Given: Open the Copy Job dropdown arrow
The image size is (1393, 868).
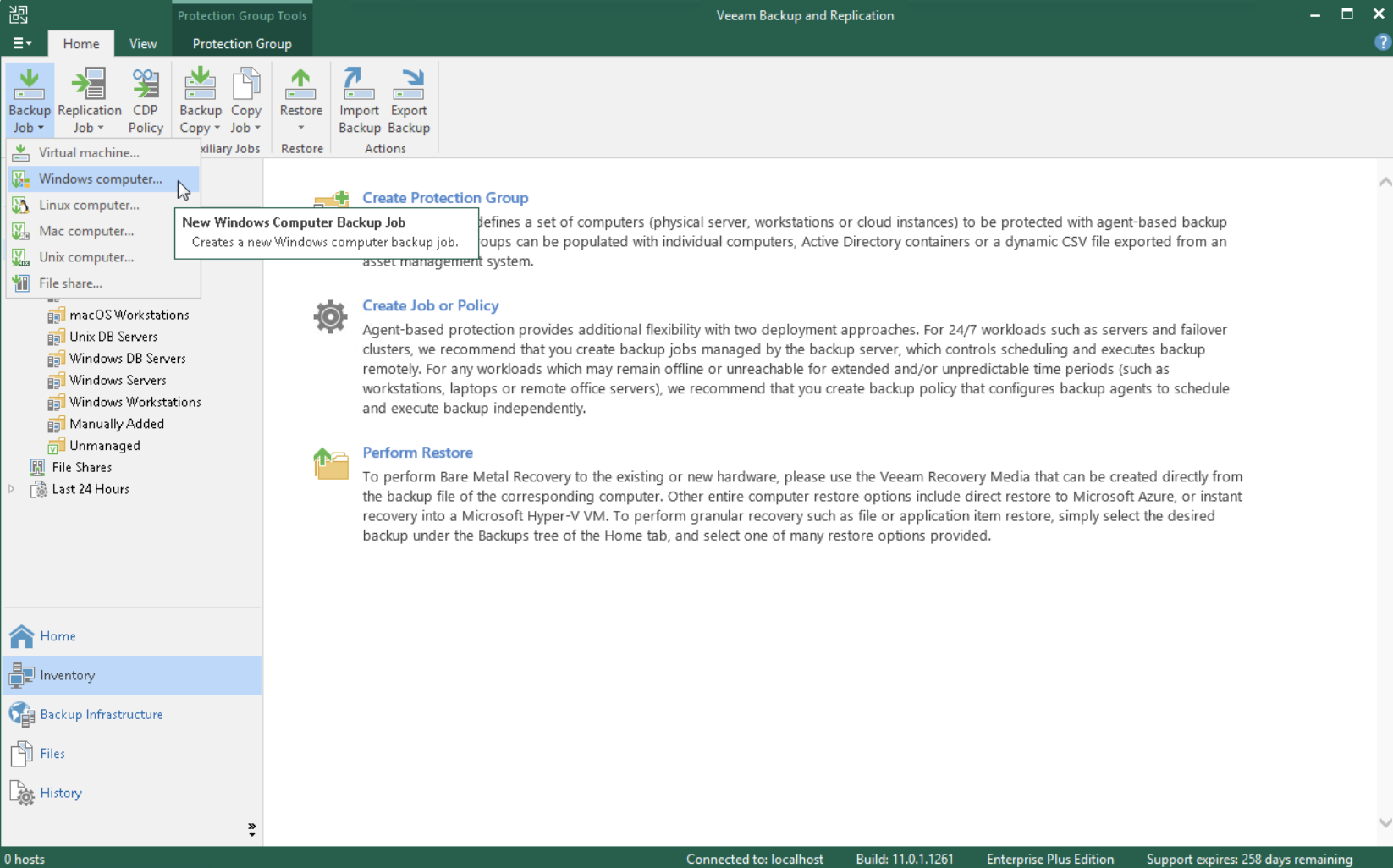Looking at the screenshot, I should 257,129.
